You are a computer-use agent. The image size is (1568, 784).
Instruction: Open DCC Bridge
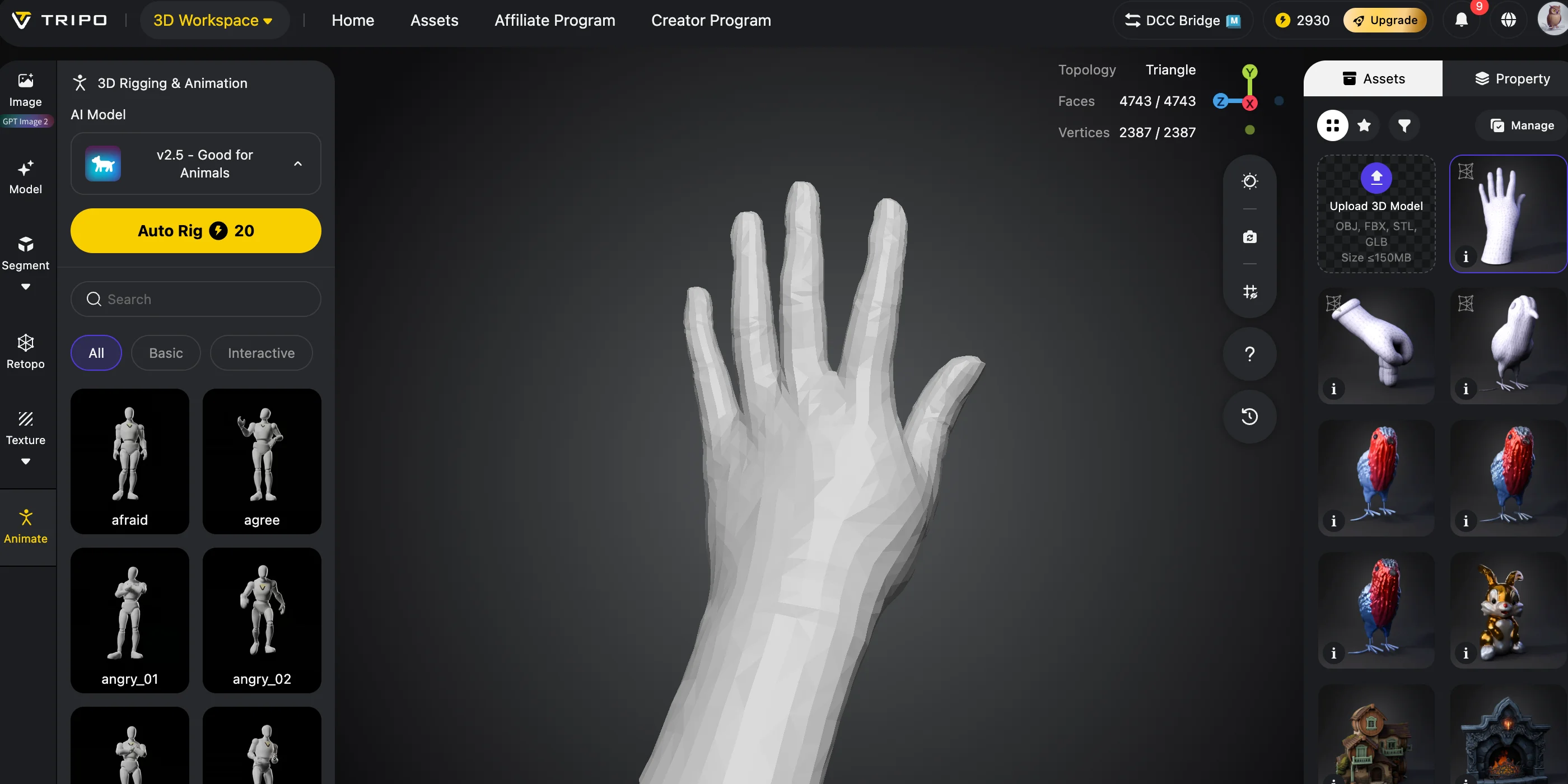(1182, 20)
